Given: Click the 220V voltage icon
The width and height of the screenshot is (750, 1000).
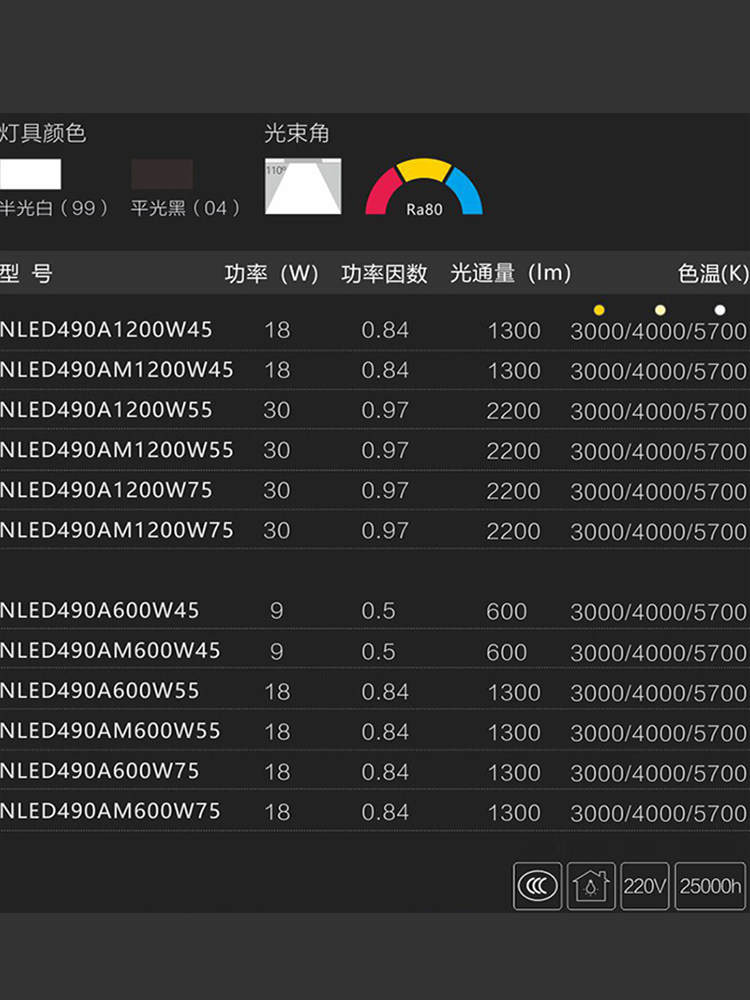Looking at the screenshot, I should (645, 886).
